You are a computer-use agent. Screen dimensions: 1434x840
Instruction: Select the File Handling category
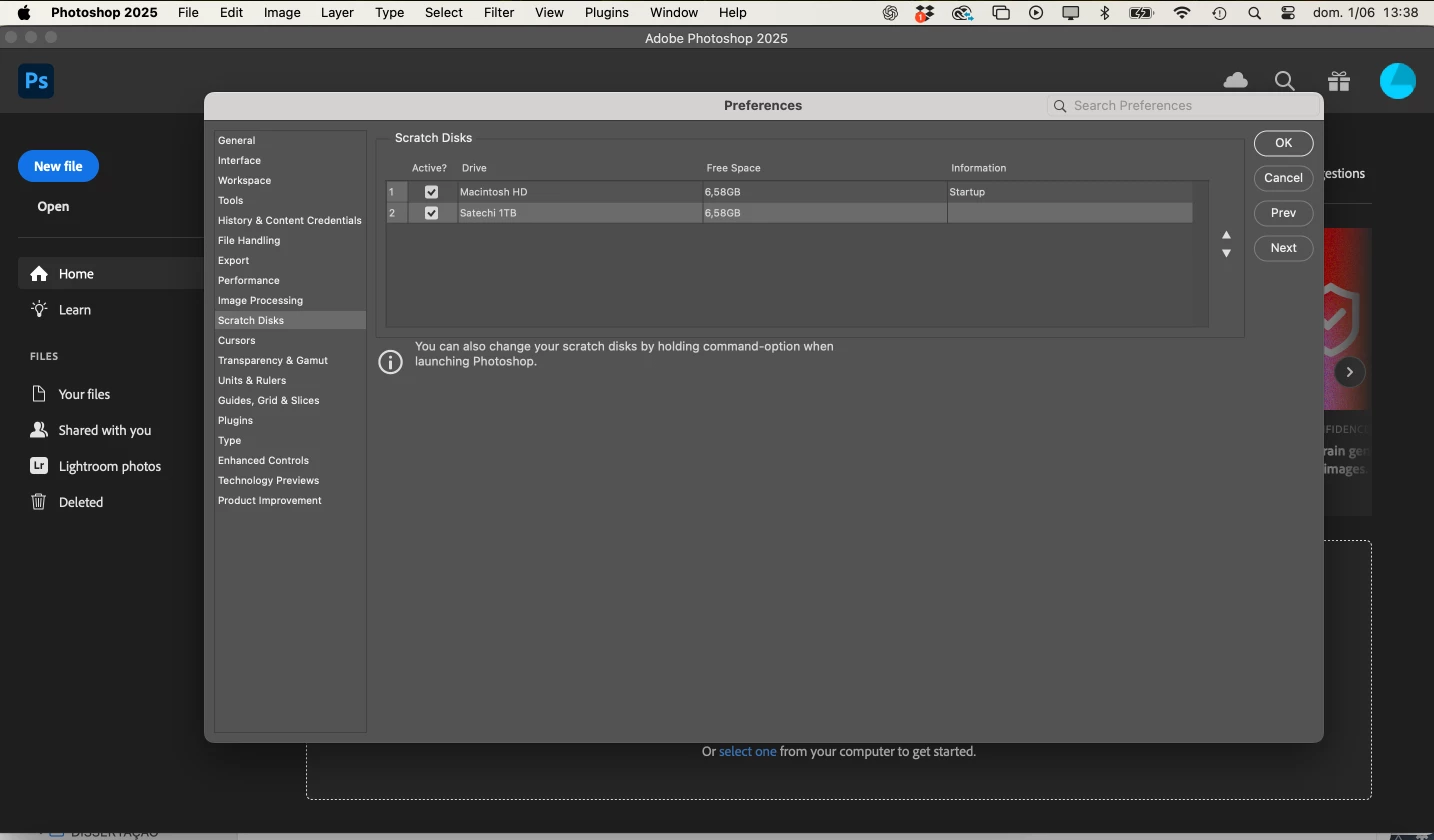[290, 240]
